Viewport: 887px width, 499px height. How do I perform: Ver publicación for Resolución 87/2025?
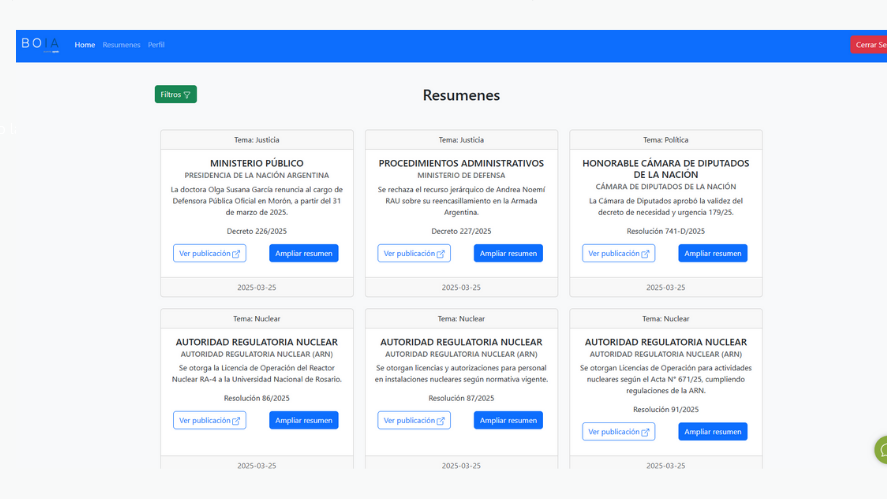[x=414, y=420]
